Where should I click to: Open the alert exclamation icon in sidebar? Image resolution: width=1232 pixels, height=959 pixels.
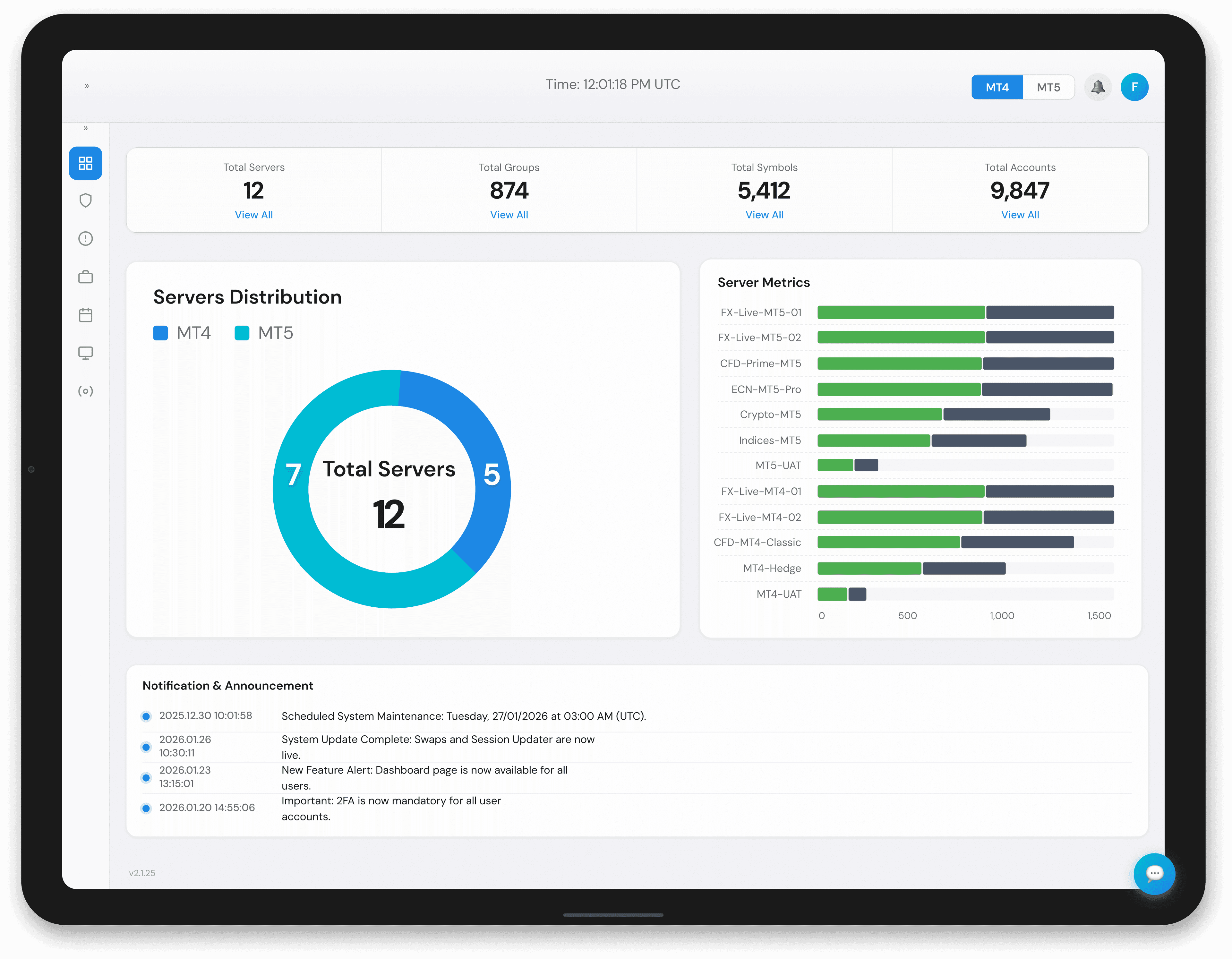tap(85, 239)
